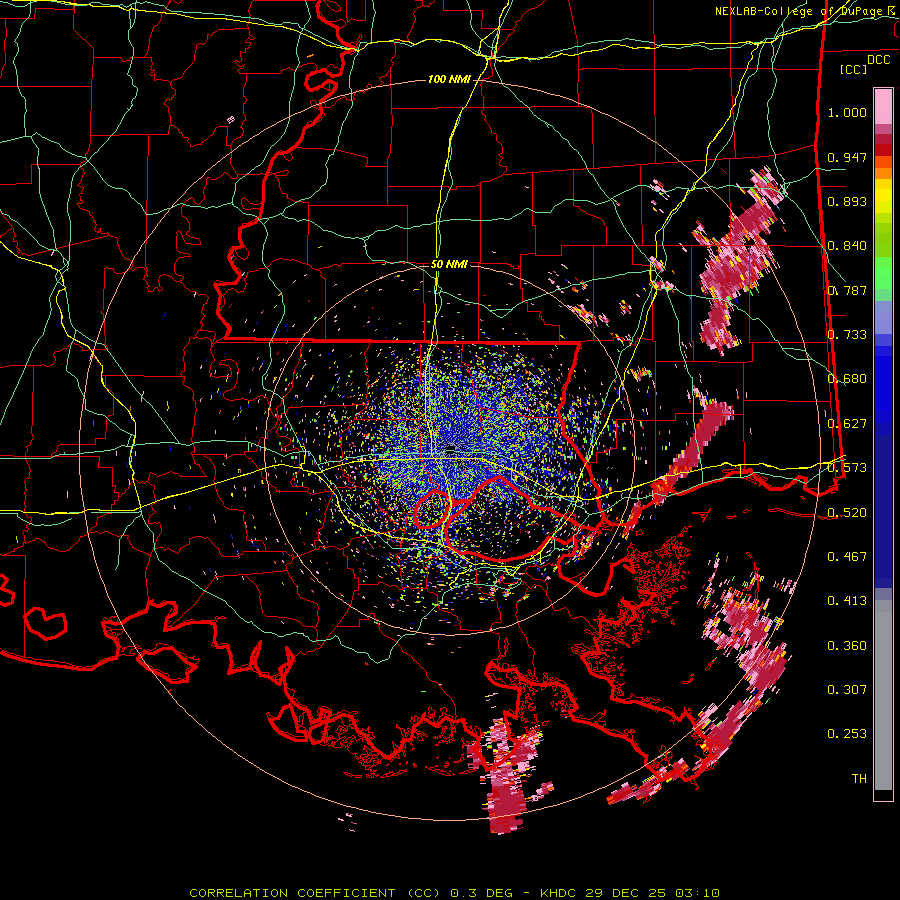Click the lavender swatch beside 0.733
The image size is (900, 900).
point(883,319)
